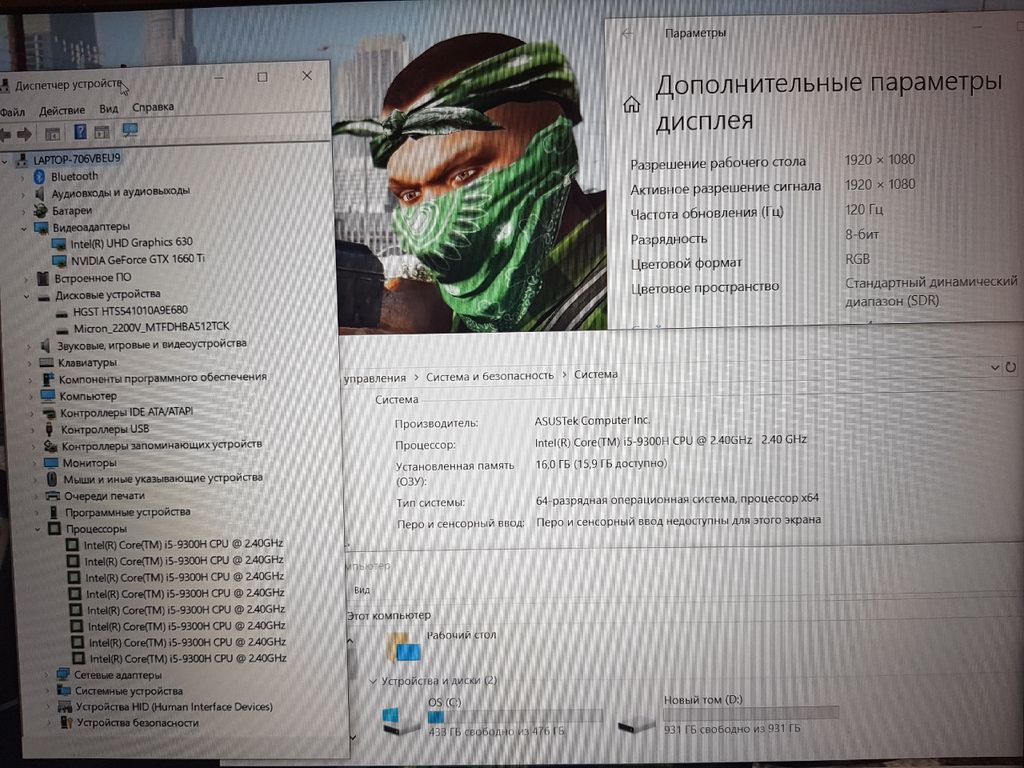The width and height of the screenshot is (1024, 768).
Task: Expand the Контроллеры IDE ATA/ATAPI category
Action: click(x=31, y=413)
